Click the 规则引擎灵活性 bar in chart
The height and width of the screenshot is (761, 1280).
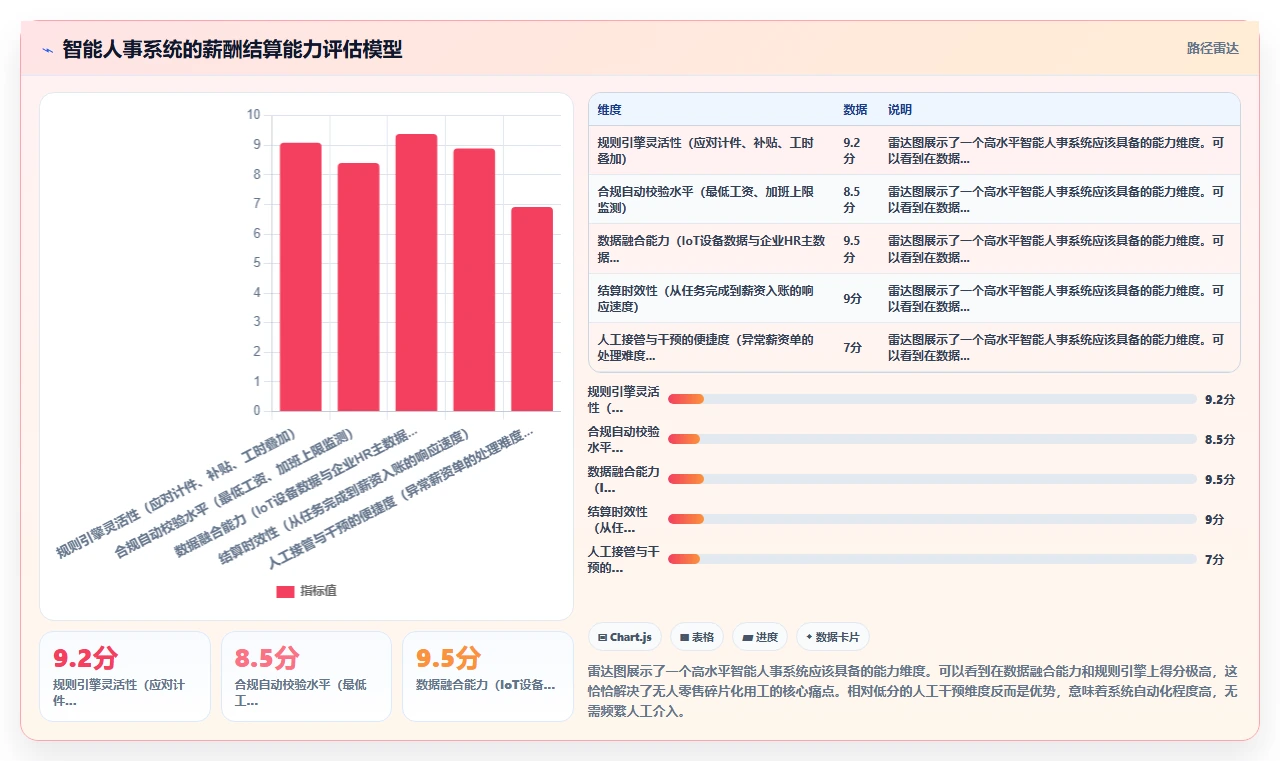tap(300, 277)
